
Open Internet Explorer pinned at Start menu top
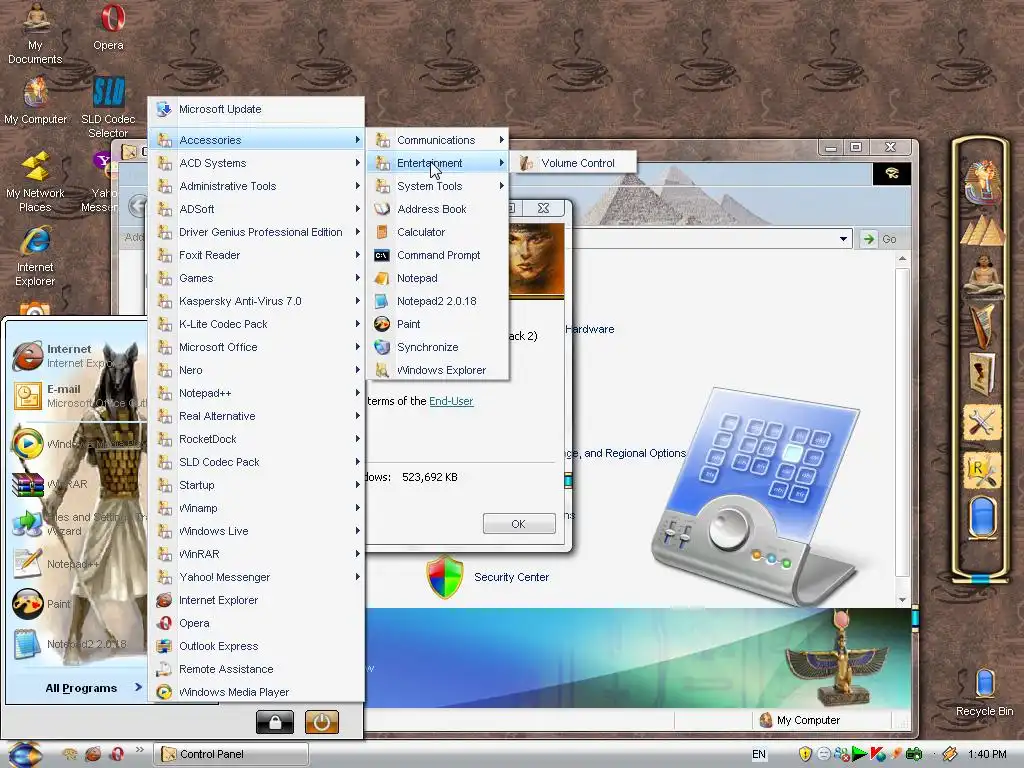pos(77,355)
